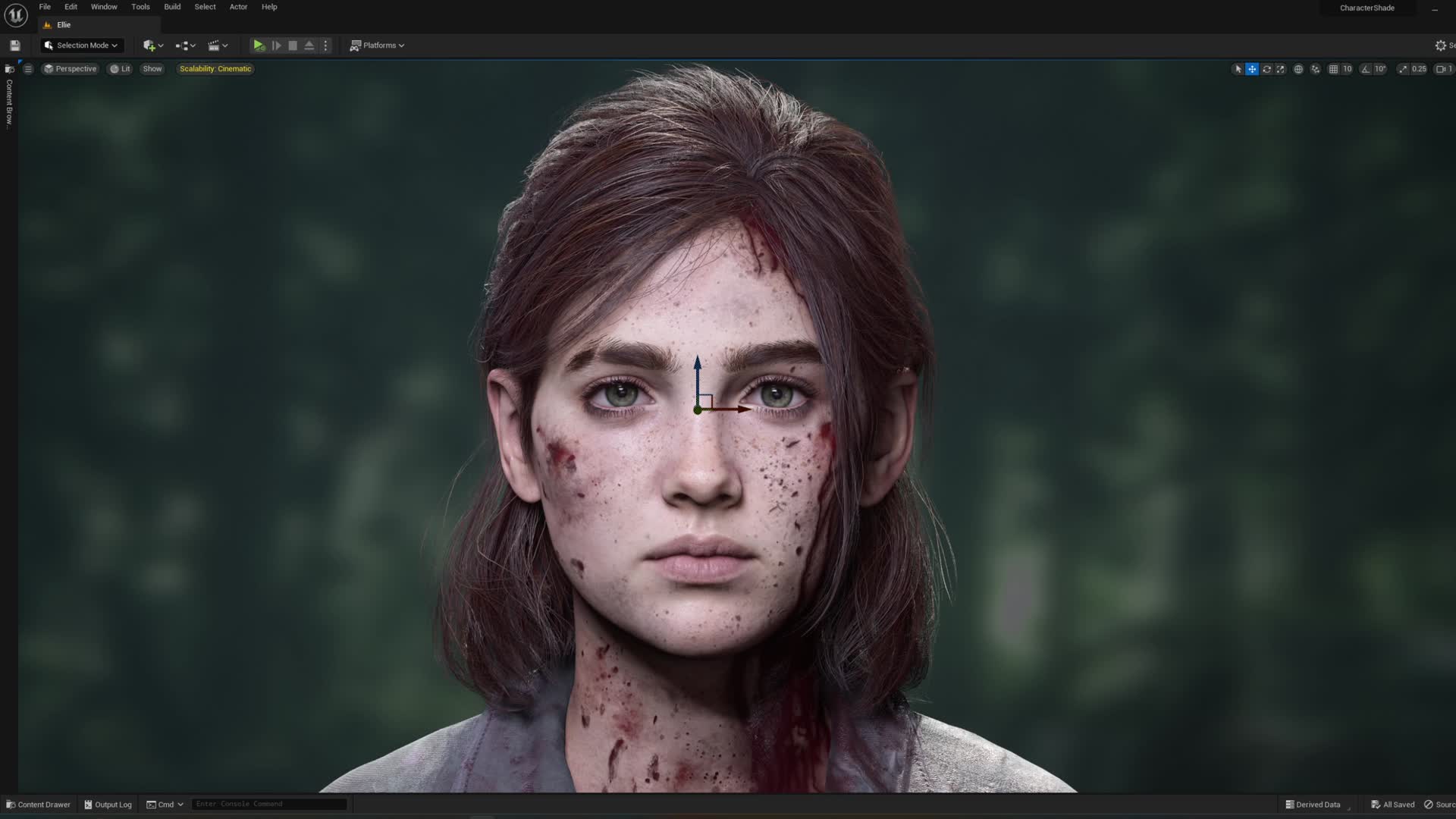
Task: Open the Add content (cube plus) dropdown
Action: [x=153, y=45]
